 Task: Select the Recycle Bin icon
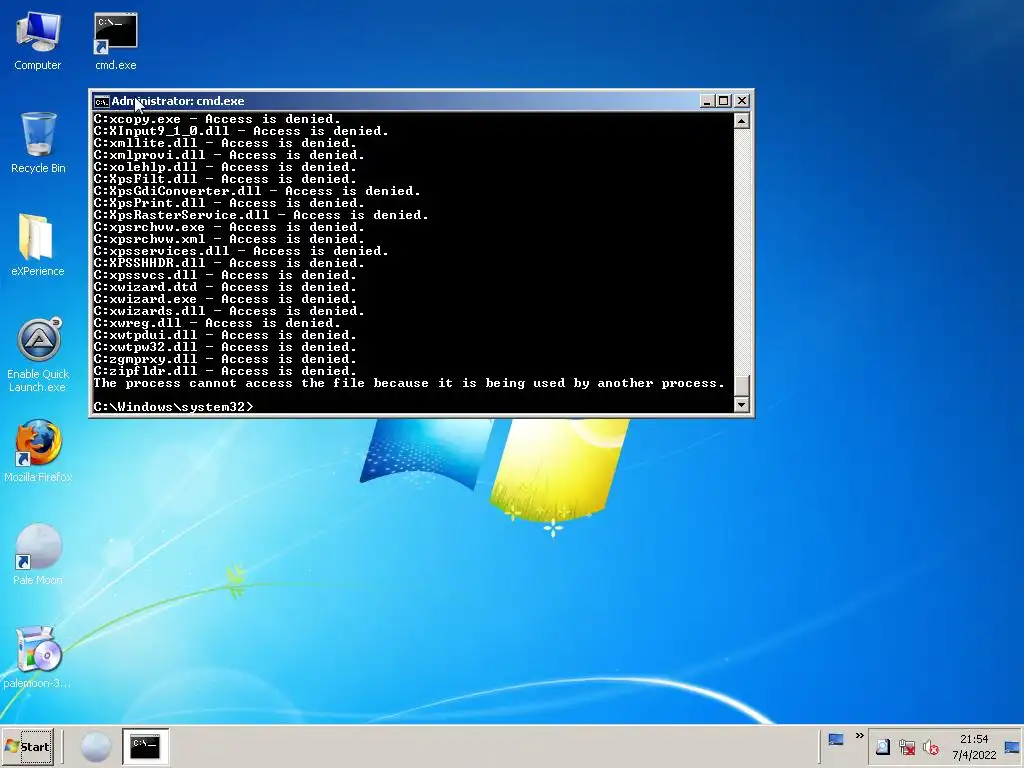point(38,142)
